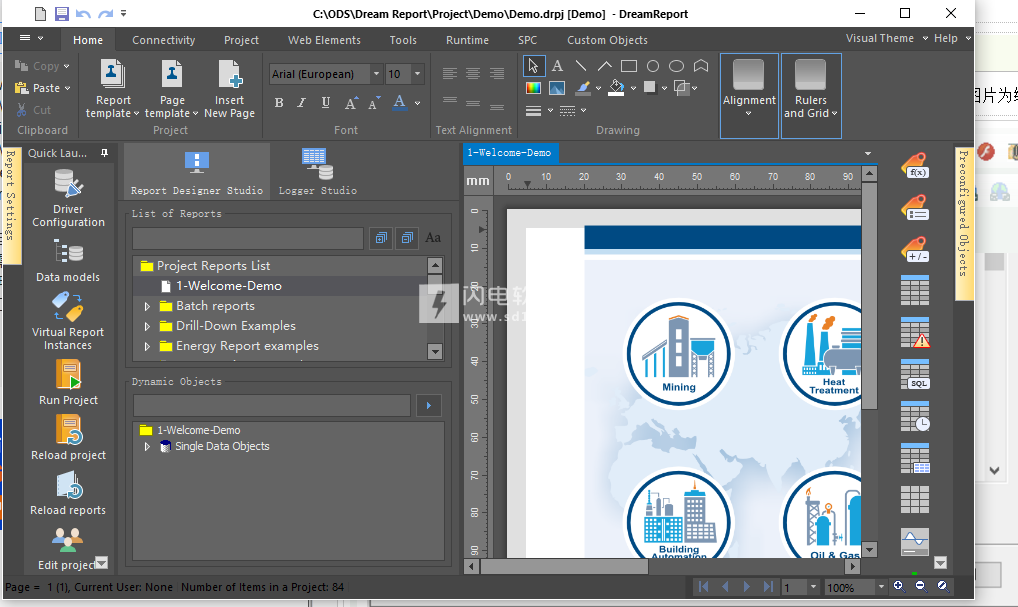The height and width of the screenshot is (607, 1018).
Task: Click Insert New Page button
Action: click(229, 90)
